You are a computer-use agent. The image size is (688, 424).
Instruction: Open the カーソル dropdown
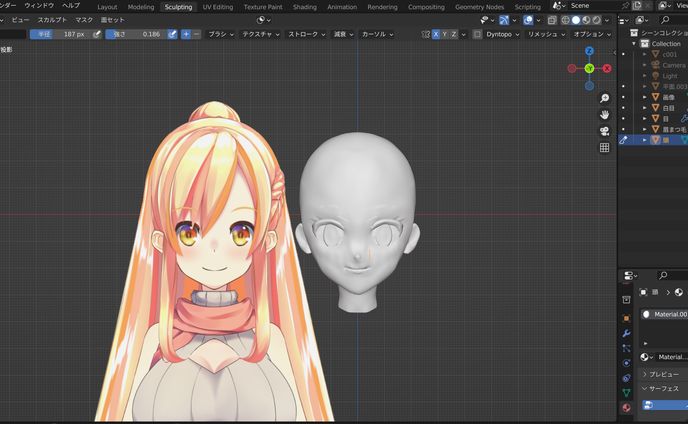click(x=377, y=34)
